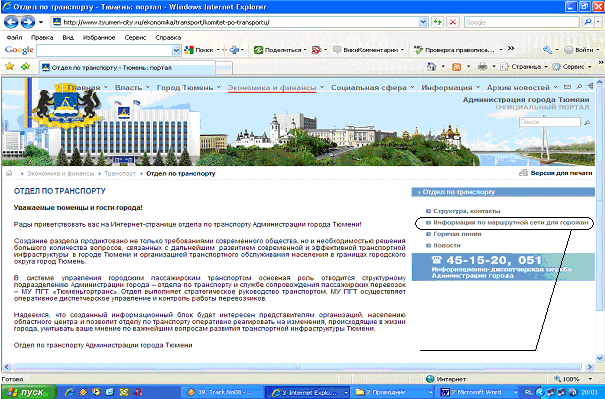Viewport: 605px width, 399px height.
Task: Click home icon in page breadcrumb
Action: tap(9, 173)
